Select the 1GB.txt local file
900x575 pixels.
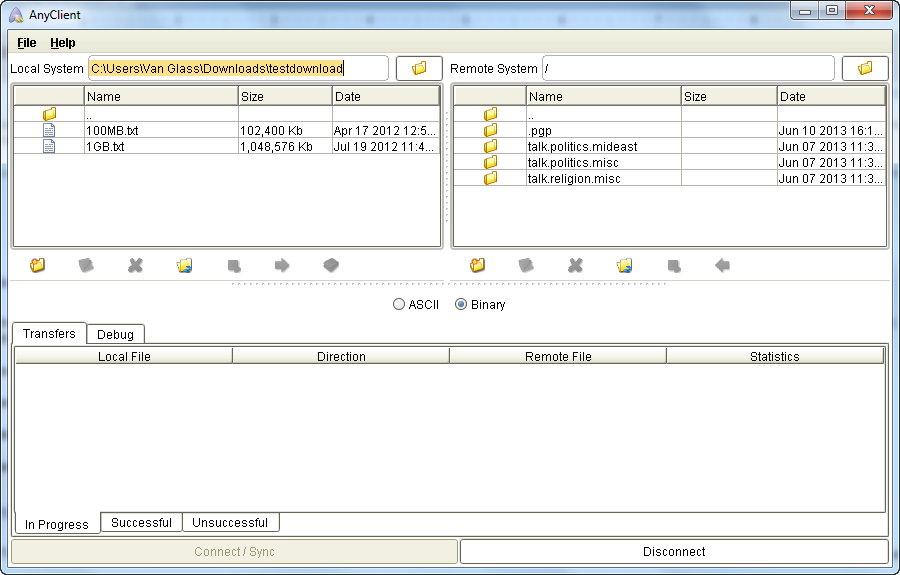coord(105,147)
